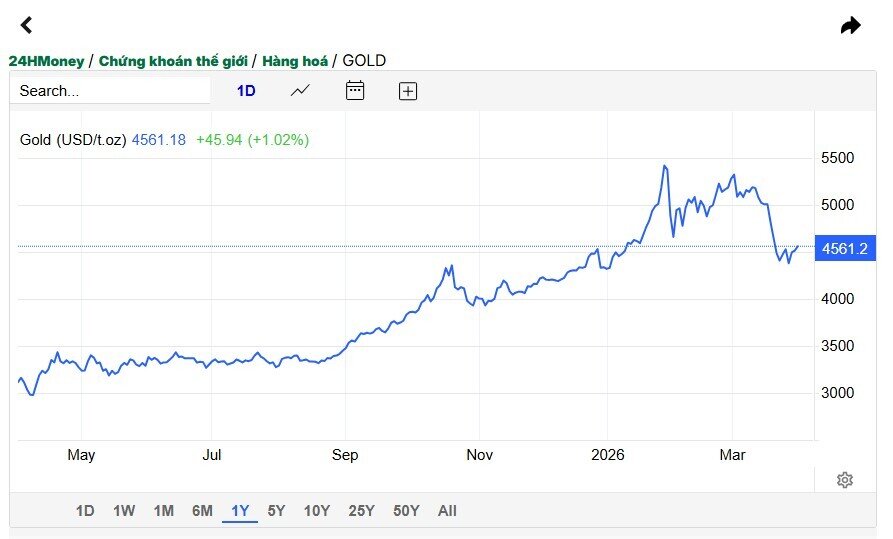Select the 5Y time range tab
The height and width of the screenshot is (539, 893).
click(x=276, y=511)
